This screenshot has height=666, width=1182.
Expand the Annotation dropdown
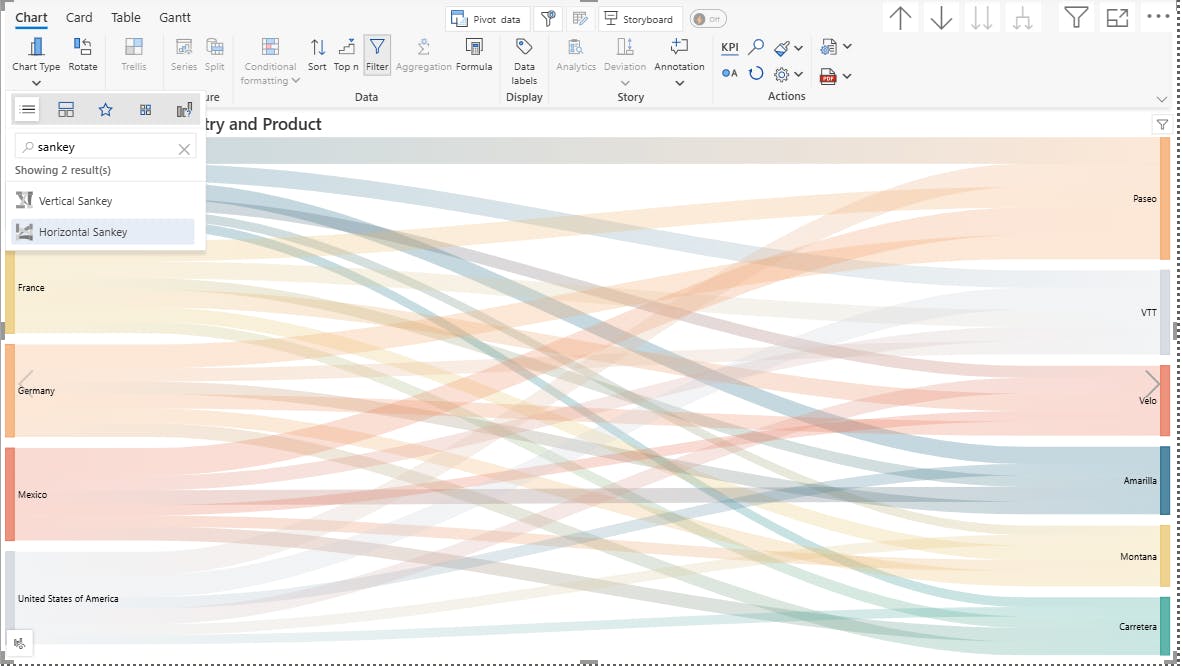pos(679,83)
